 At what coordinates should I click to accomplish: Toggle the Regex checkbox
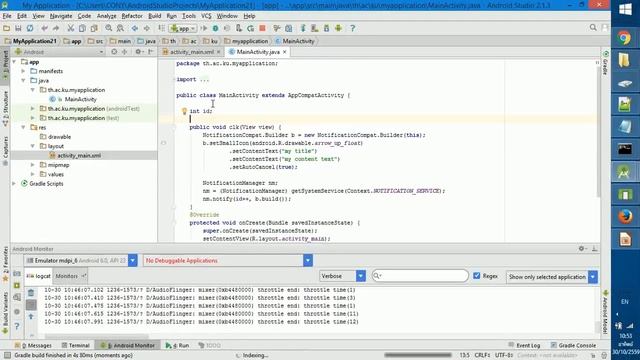(x=476, y=276)
